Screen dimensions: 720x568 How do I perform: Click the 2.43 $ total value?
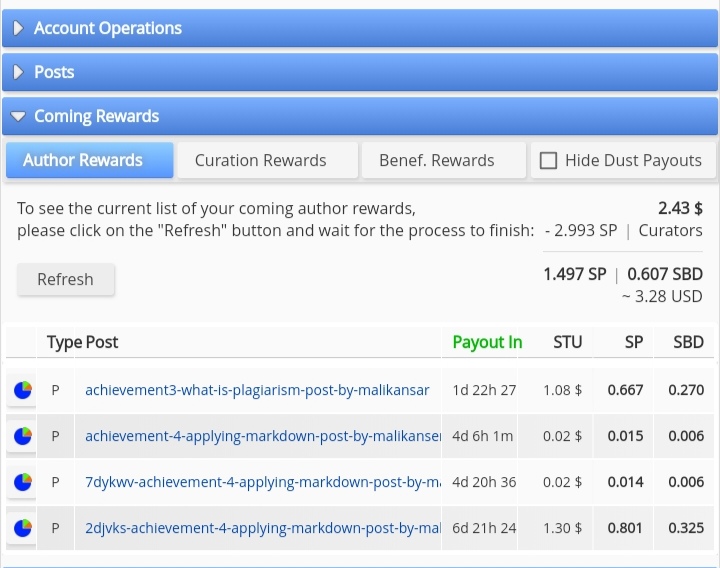(x=680, y=208)
